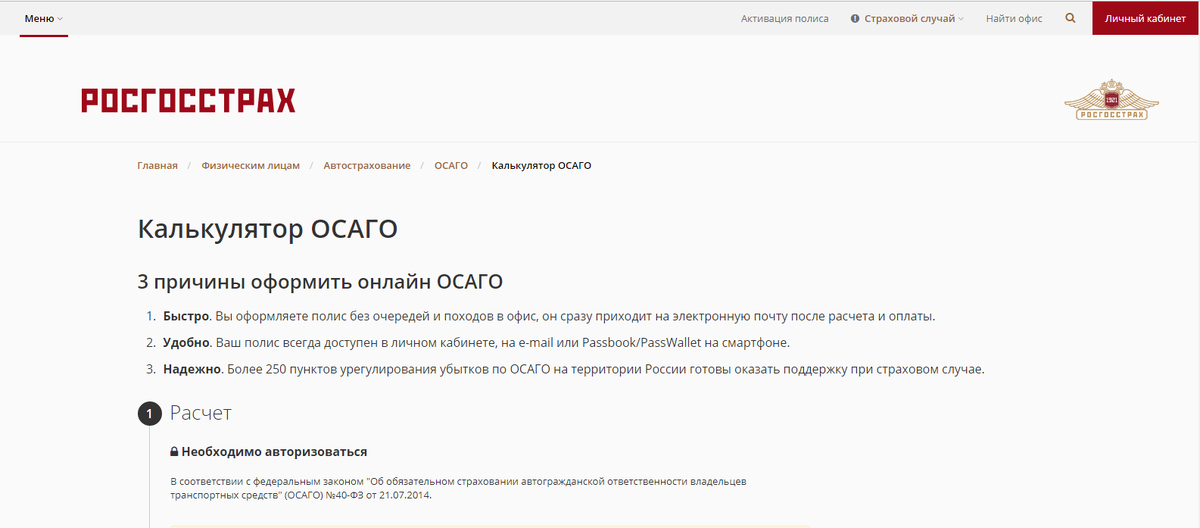The width and height of the screenshot is (1200, 528).
Task: Click the Необходимо авторизоваться text
Action: 274,452
